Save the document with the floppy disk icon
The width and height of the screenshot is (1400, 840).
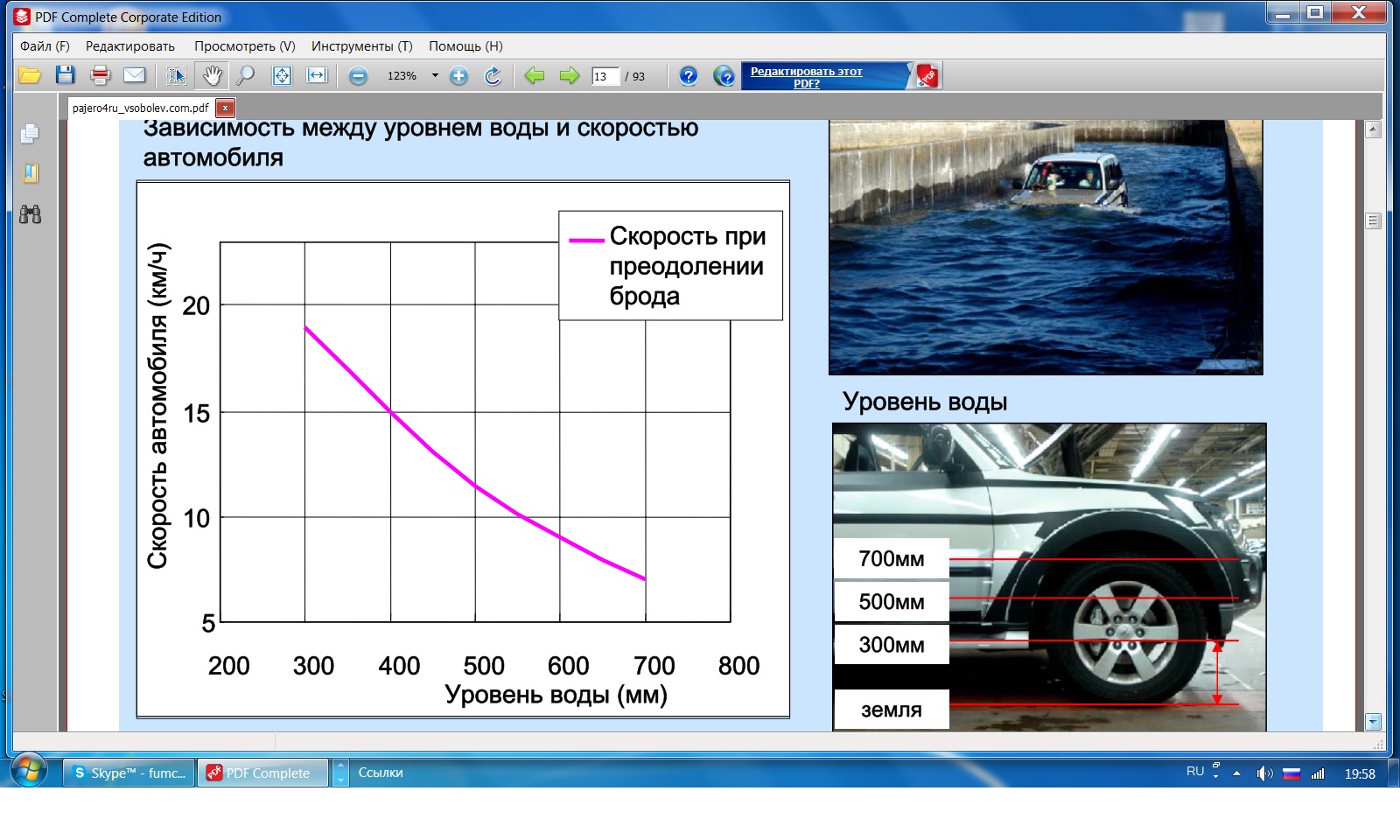[66, 76]
